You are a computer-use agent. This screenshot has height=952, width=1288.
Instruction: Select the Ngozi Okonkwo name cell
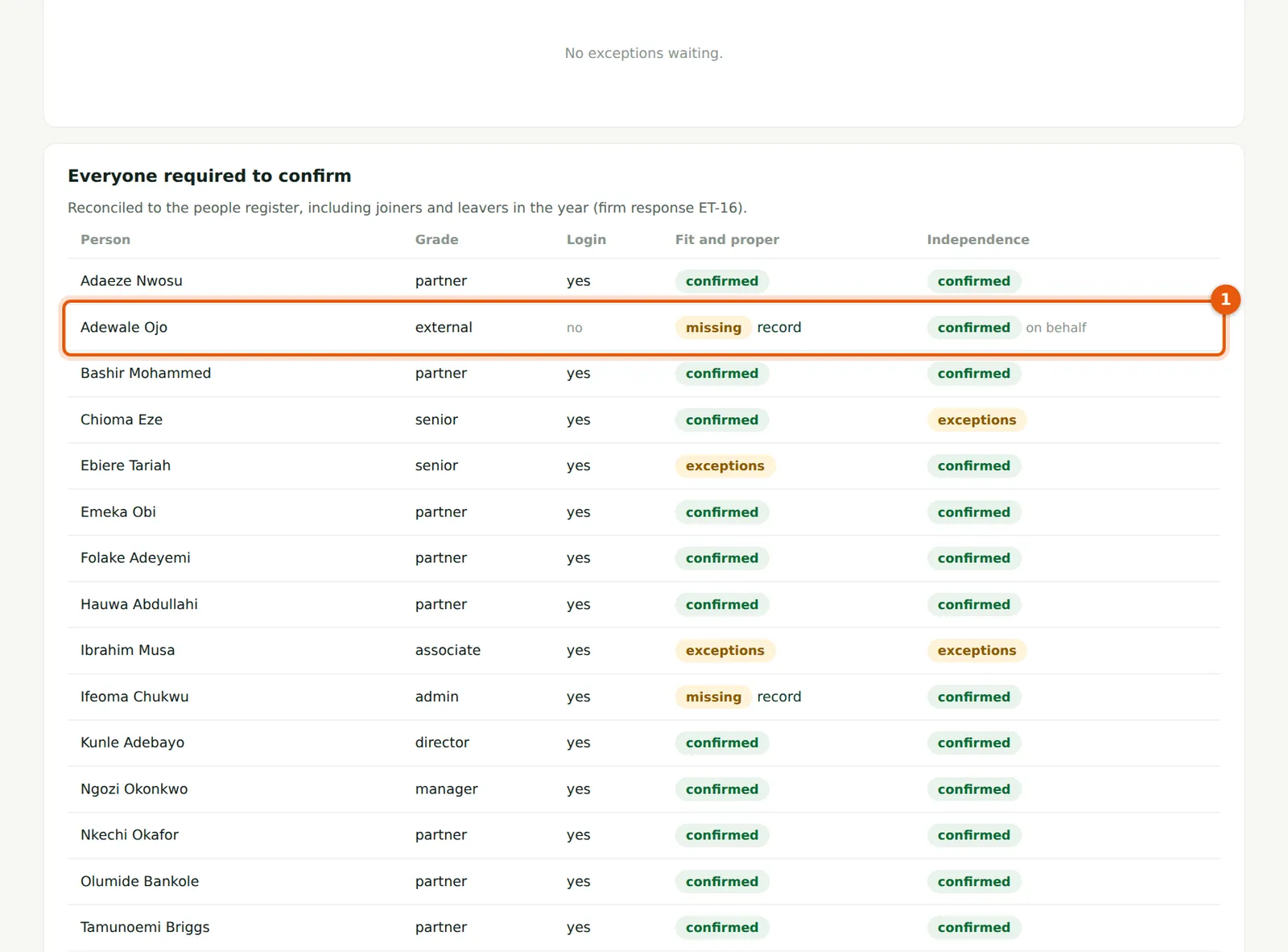coord(134,789)
